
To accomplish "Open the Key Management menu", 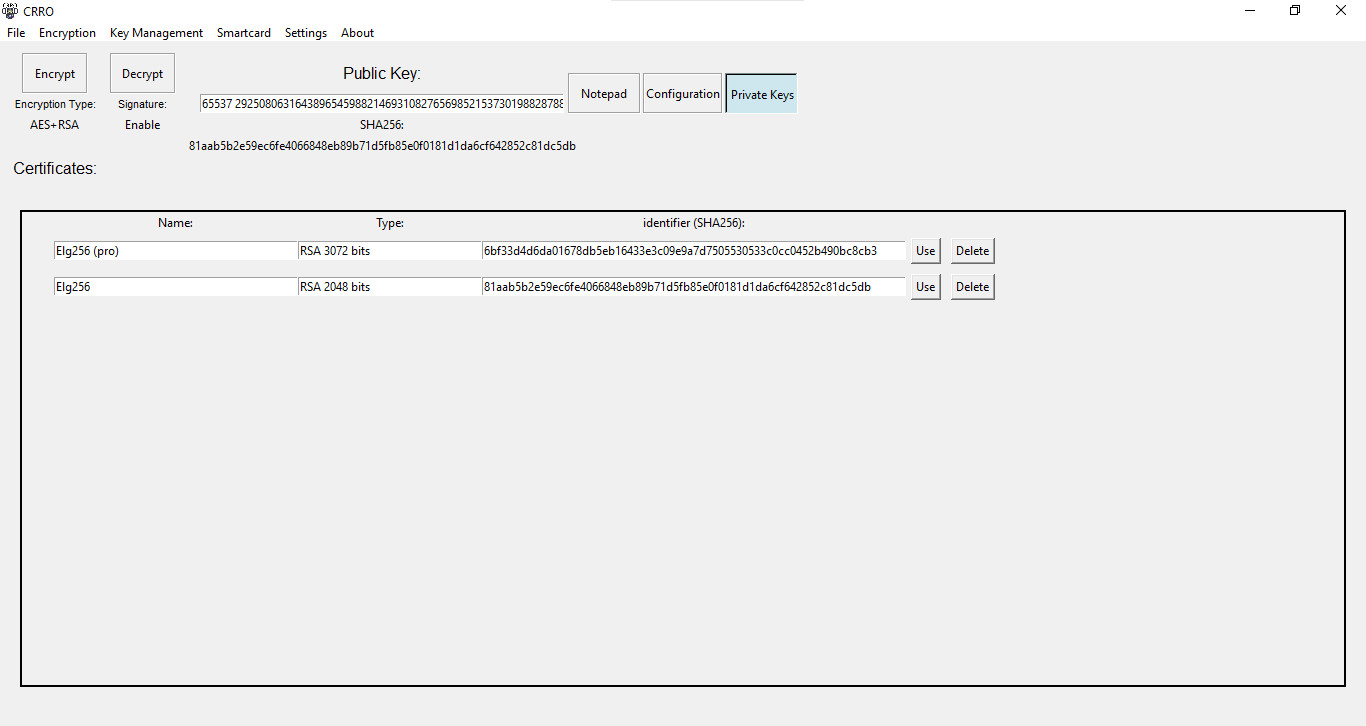I will [156, 33].
